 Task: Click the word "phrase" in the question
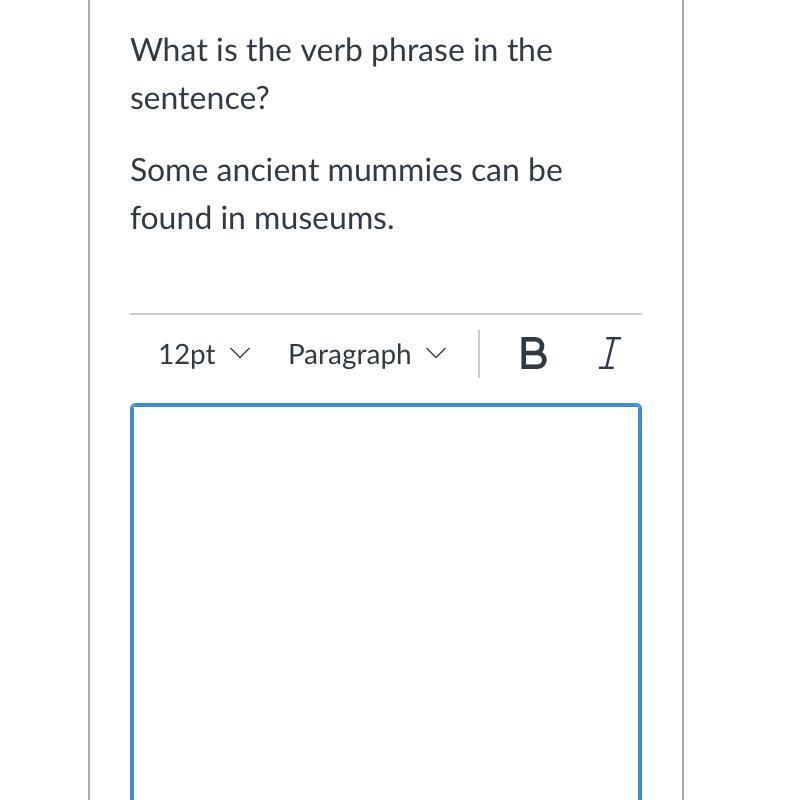(418, 50)
